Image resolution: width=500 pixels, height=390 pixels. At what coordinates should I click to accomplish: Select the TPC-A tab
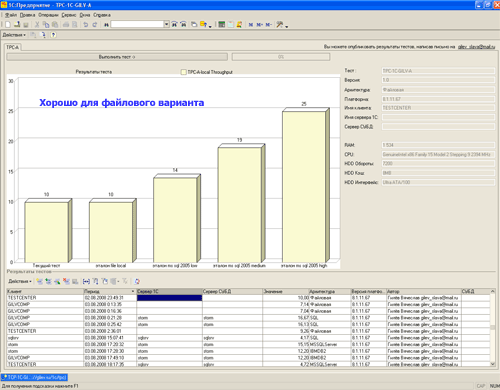(13, 47)
